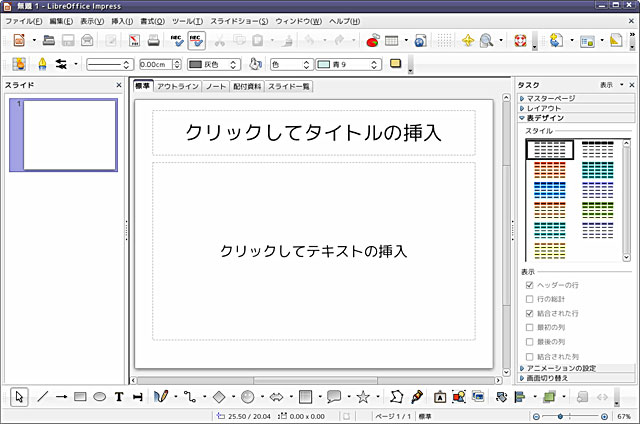
Task: Switch to the スライド一覧 tab
Action: [289, 87]
